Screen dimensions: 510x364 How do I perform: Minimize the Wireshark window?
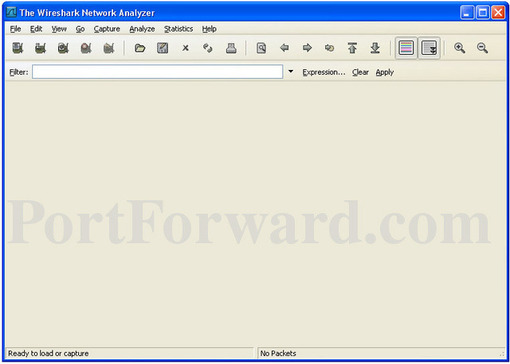(x=467, y=13)
